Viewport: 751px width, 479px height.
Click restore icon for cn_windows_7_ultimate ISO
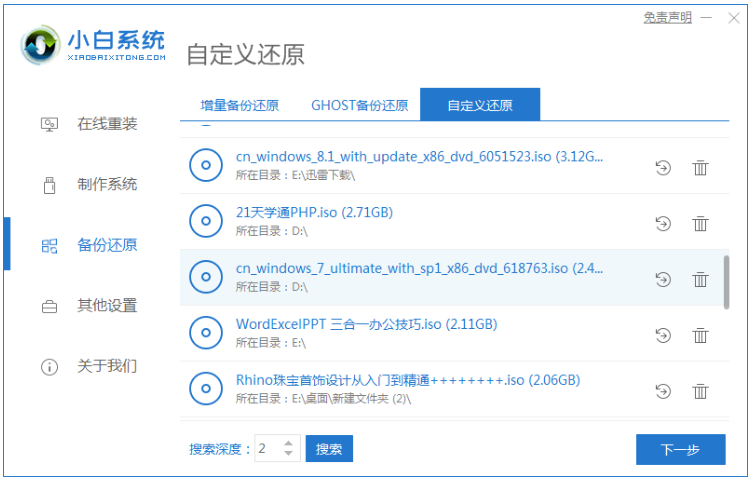(663, 279)
